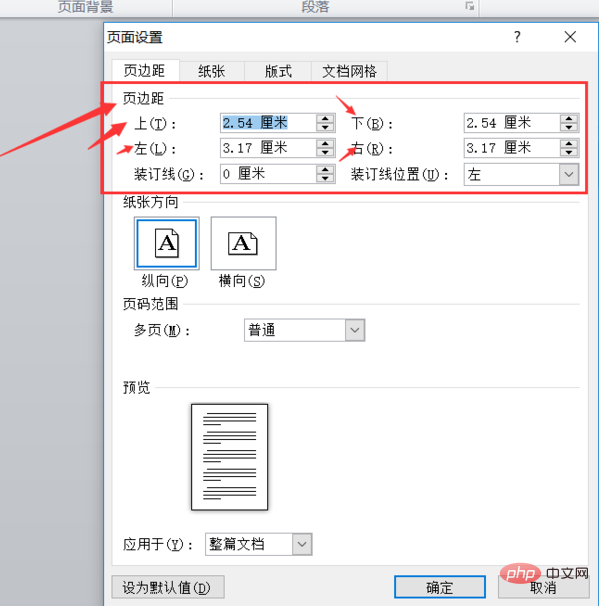The height and width of the screenshot is (606, 599).
Task: Open the 多页 dropdown showing 普通
Action: point(305,330)
